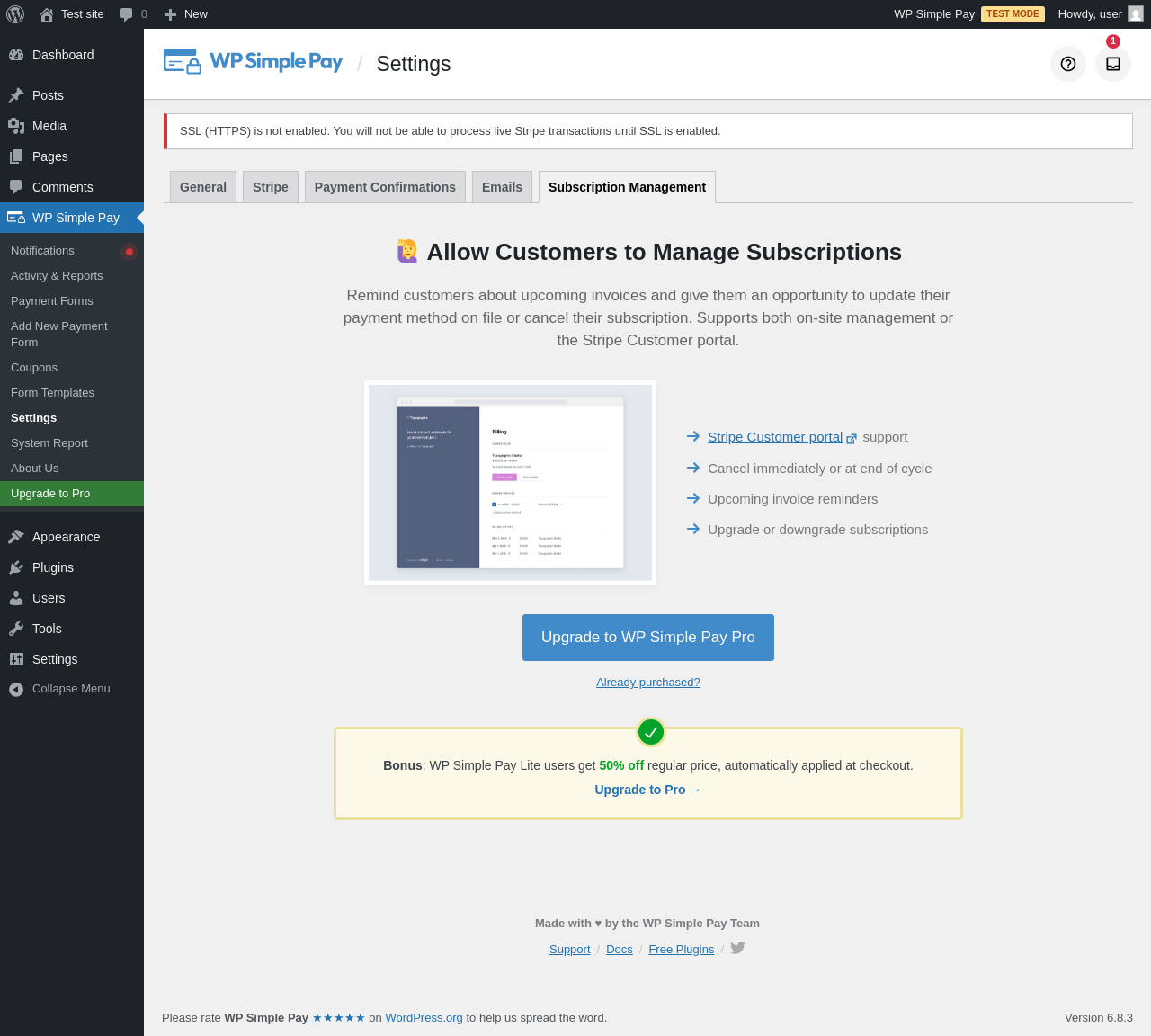Click the Plugins plug icon
This screenshot has width=1151, height=1036.
pos(16,567)
